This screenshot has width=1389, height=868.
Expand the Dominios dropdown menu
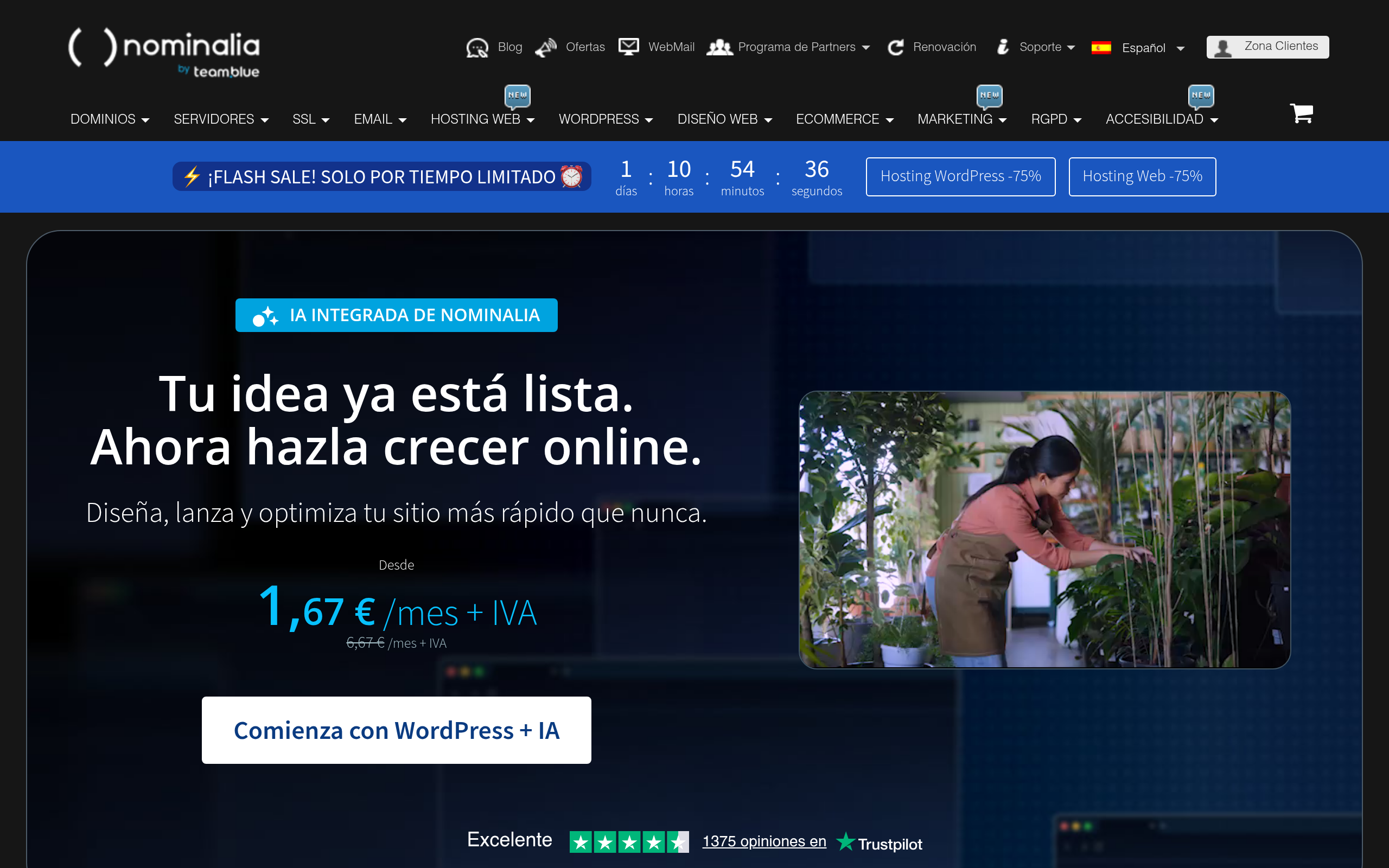(x=110, y=119)
